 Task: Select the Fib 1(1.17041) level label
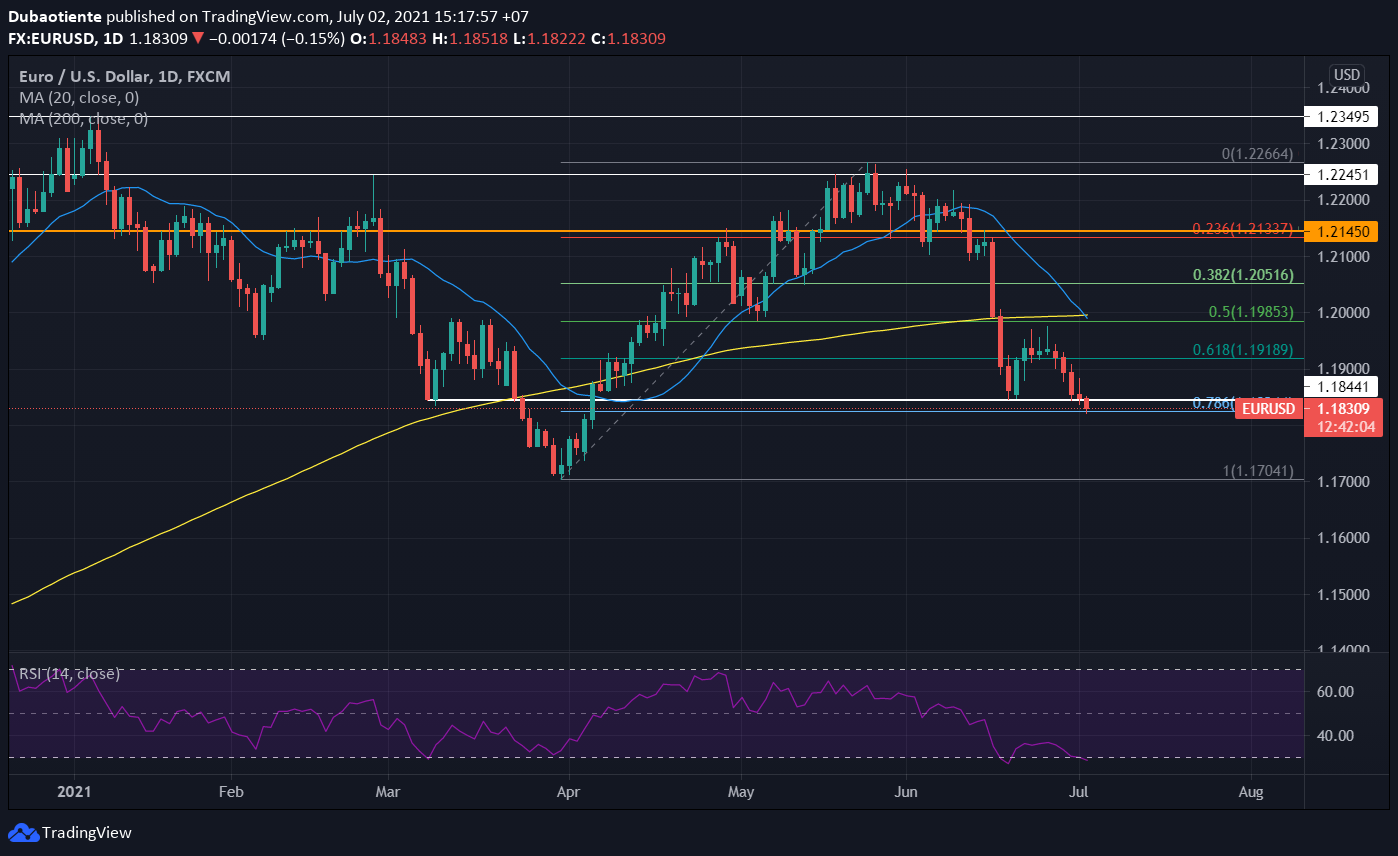pyautogui.click(x=1258, y=470)
